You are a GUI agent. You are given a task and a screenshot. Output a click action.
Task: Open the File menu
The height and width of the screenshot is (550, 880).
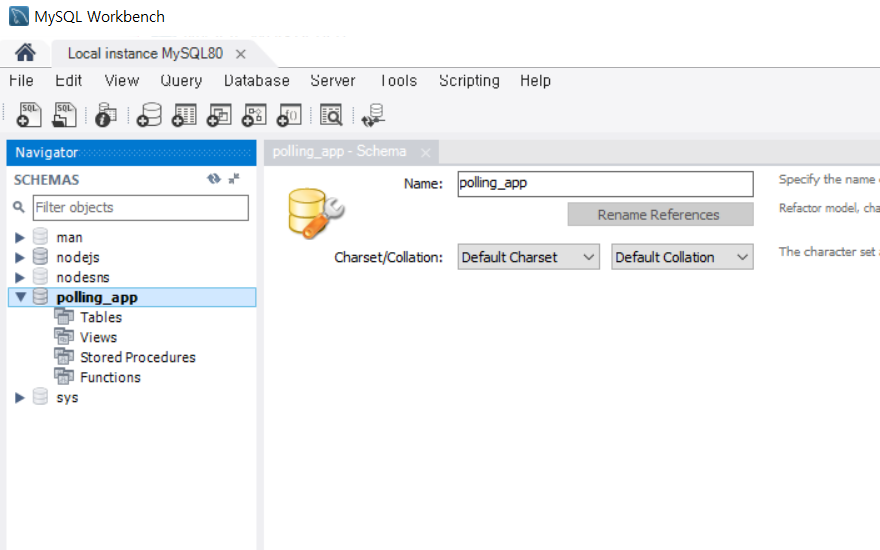21,81
